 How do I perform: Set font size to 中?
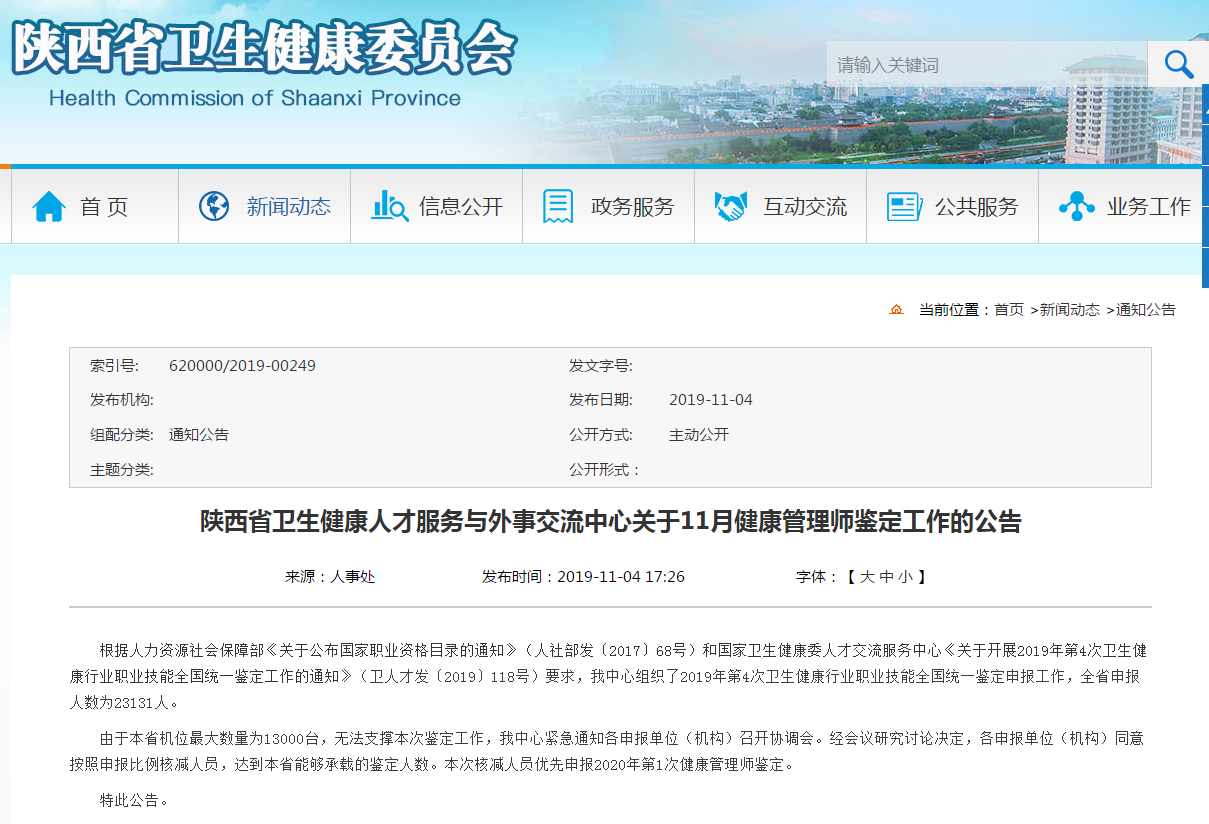886,577
